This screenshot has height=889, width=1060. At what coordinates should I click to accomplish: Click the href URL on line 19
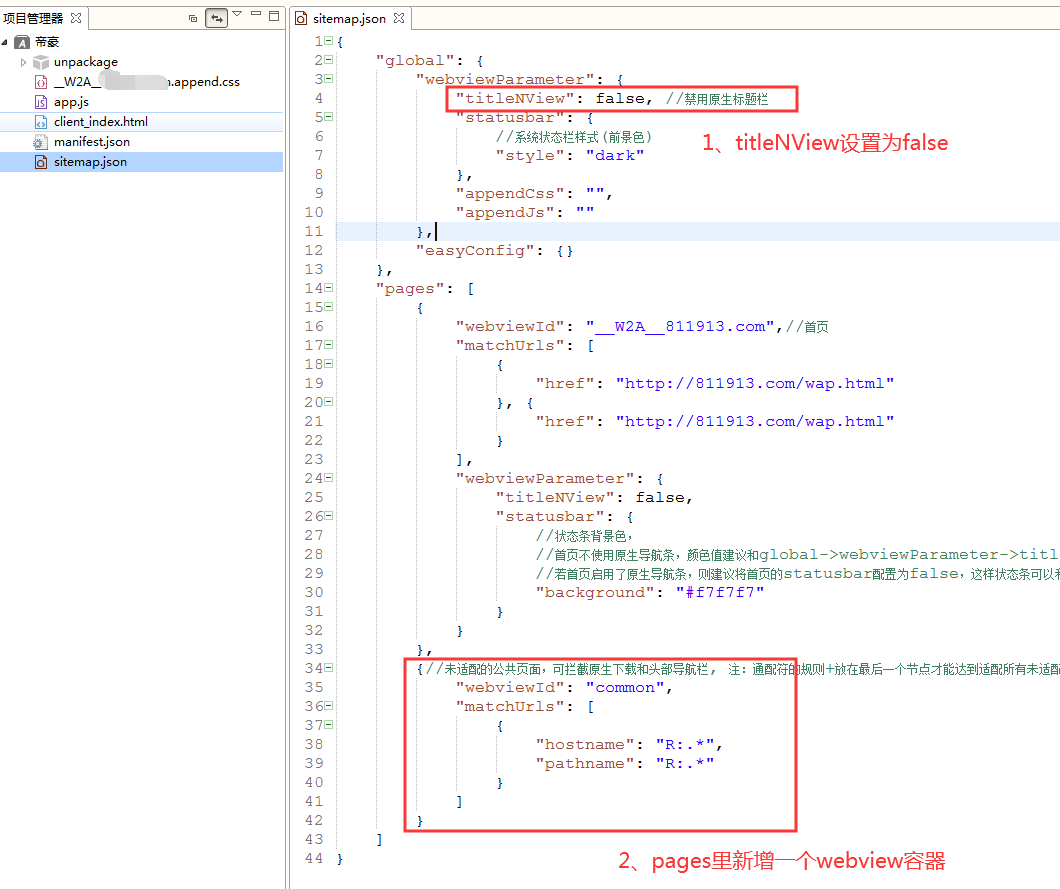pyautogui.click(x=754, y=383)
